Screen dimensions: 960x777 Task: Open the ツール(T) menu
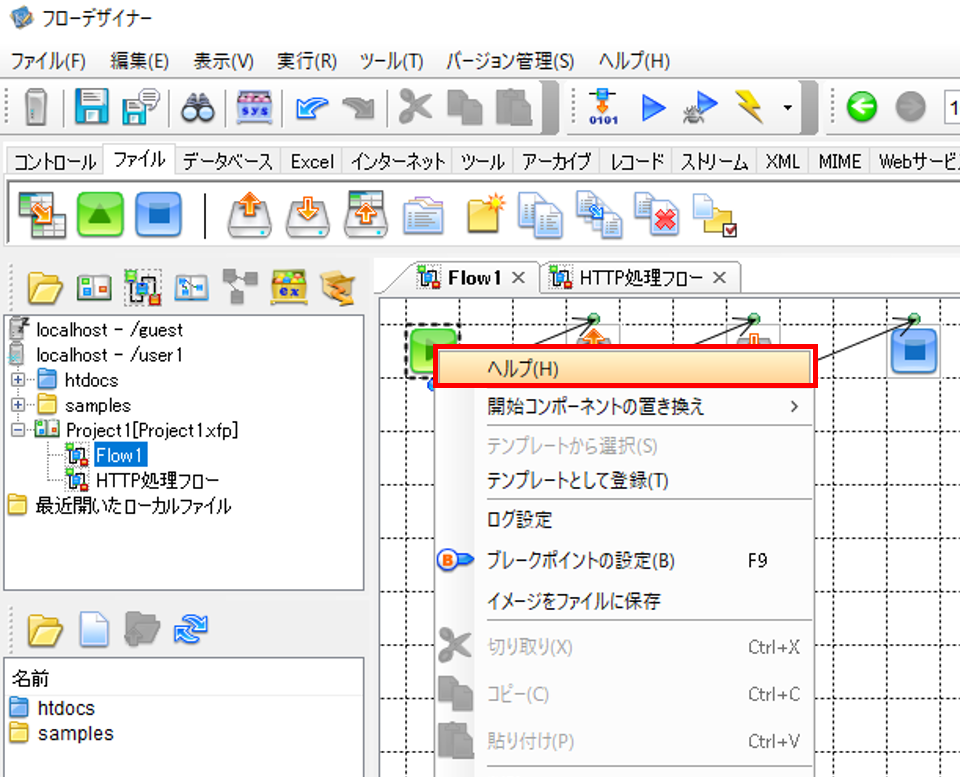392,61
